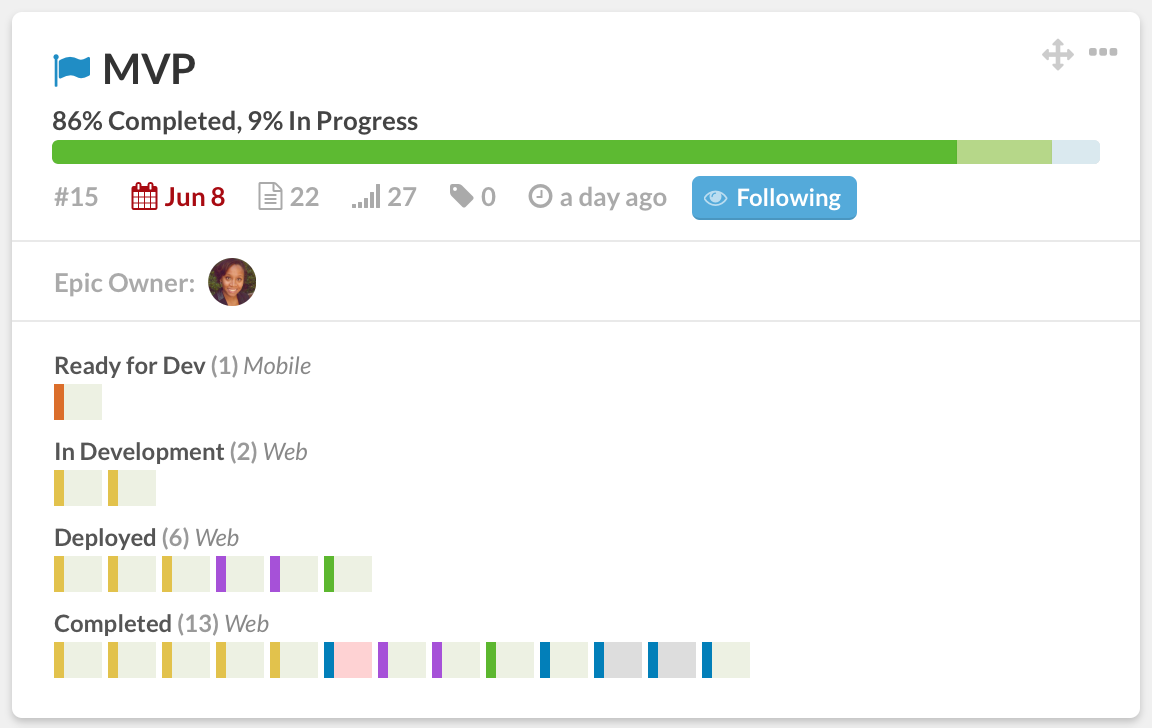Viewport: 1152px width, 728px height.
Task: Click the Jun 8 due date
Action: (195, 197)
